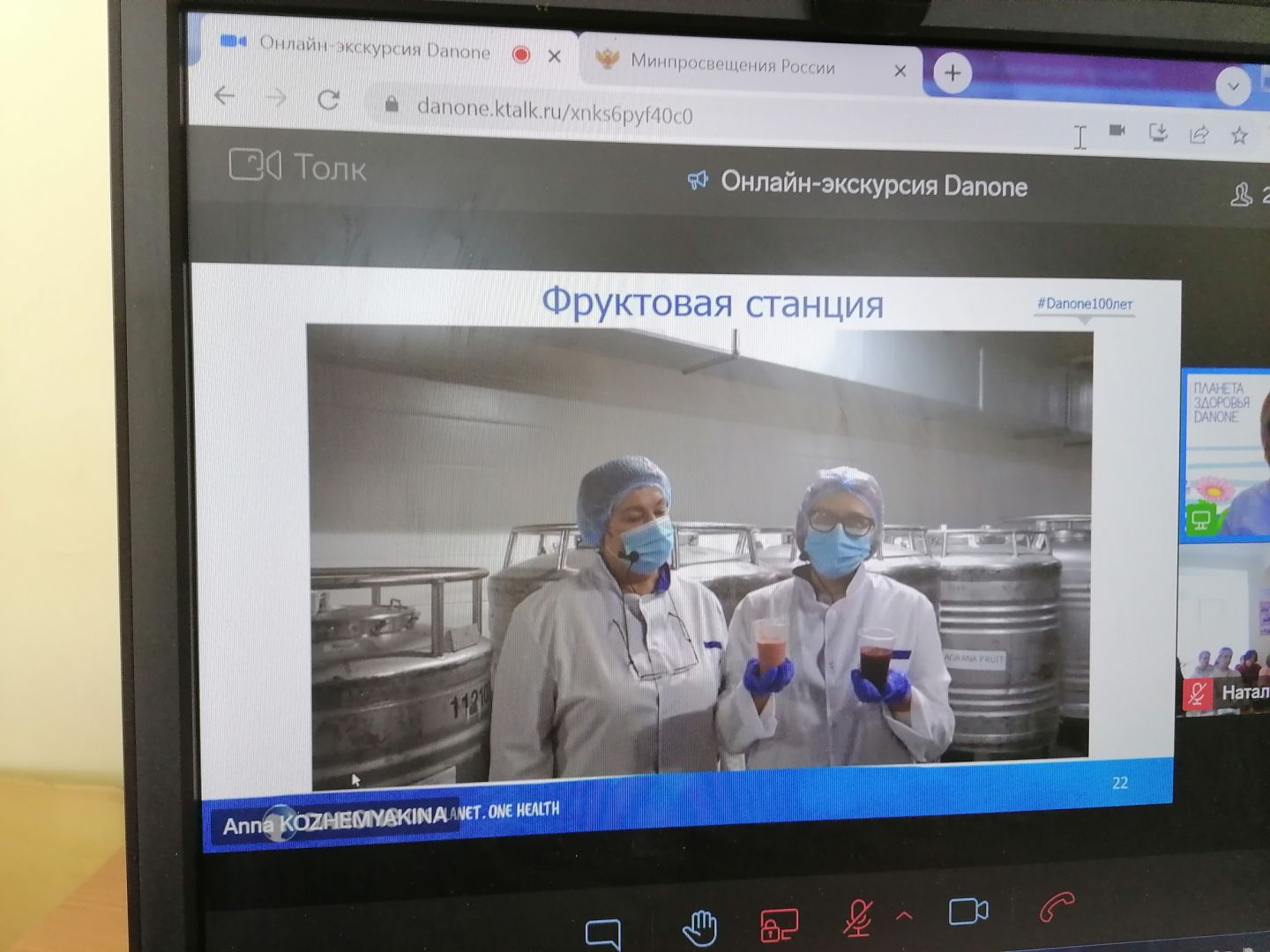The image size is (1270, 952).
Task: Hang up and leave the call
Action: tap(1057, 907)
